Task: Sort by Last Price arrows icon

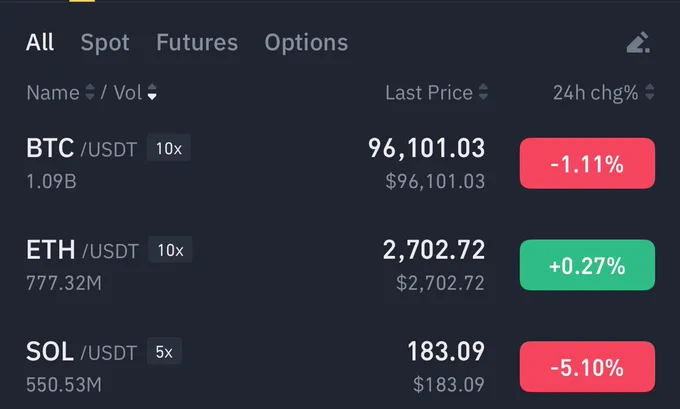Action: (483, 92)
